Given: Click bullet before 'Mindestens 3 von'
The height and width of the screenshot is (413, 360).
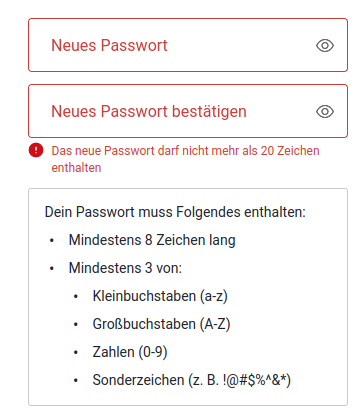Looking at the screenshot, I should pos(52,268).
